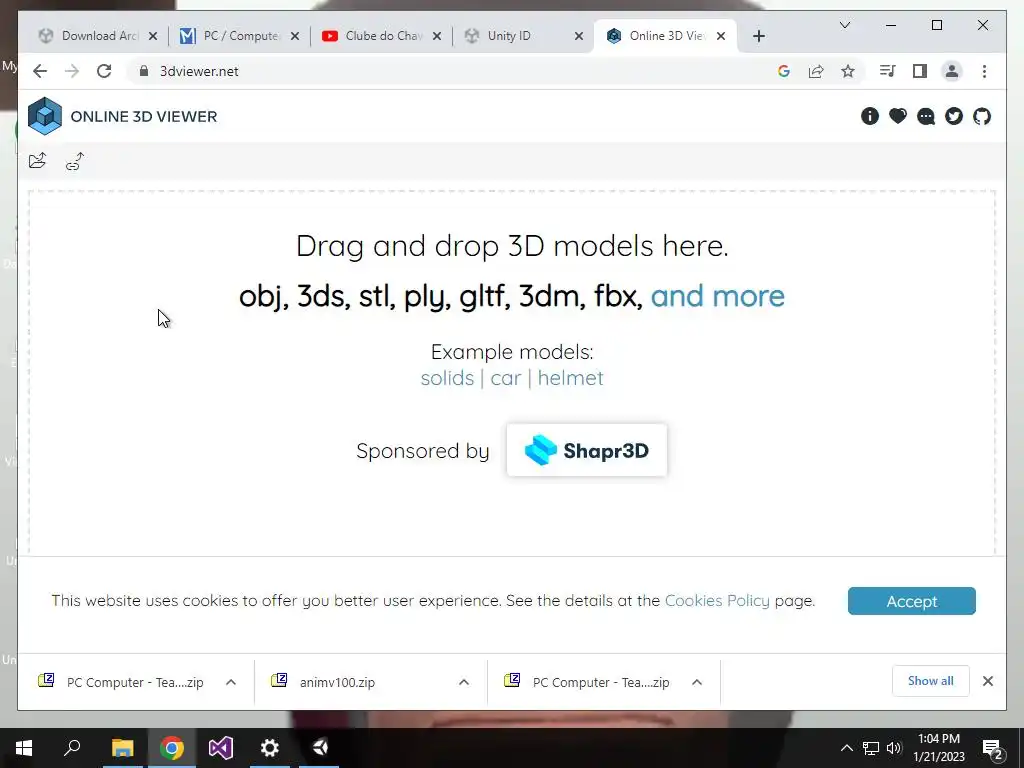
Task: Expand options for first PC Computer zip download
Action: [231, 682]
